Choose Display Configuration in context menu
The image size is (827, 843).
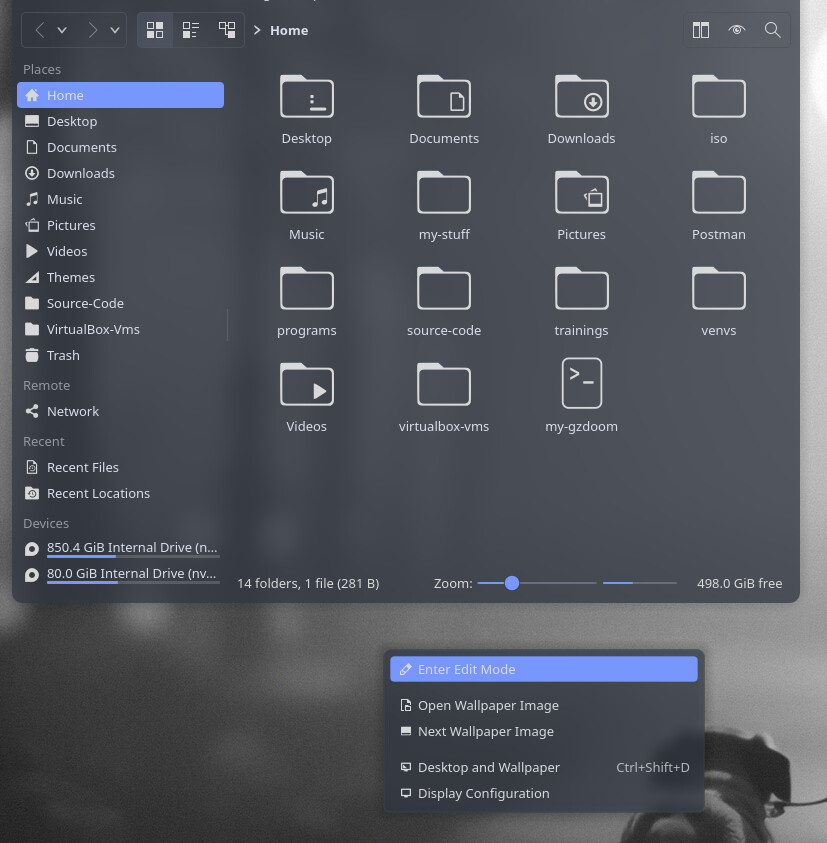pos(483,793)
